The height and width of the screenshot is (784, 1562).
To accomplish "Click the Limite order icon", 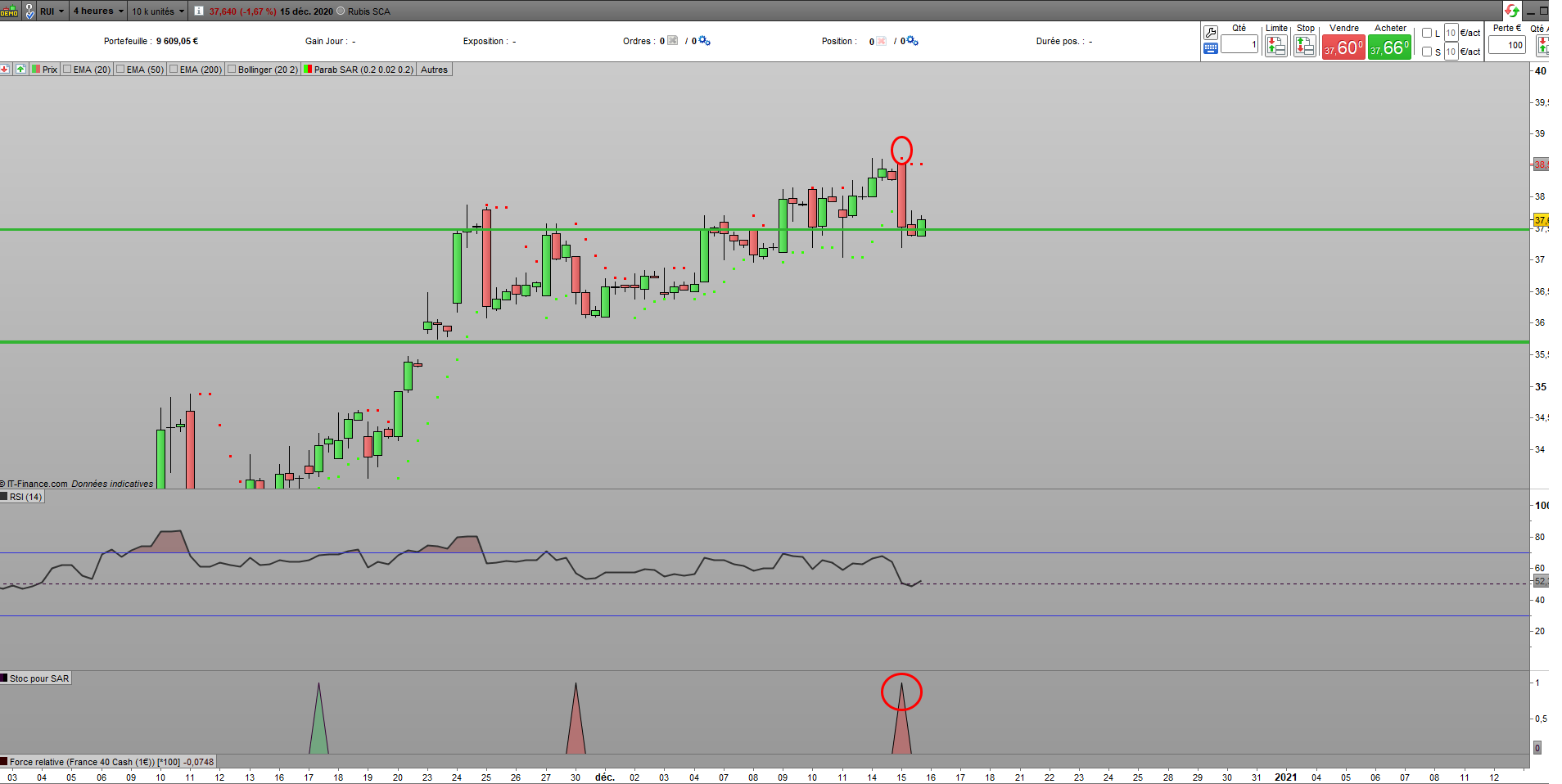I will point(1276,46).
